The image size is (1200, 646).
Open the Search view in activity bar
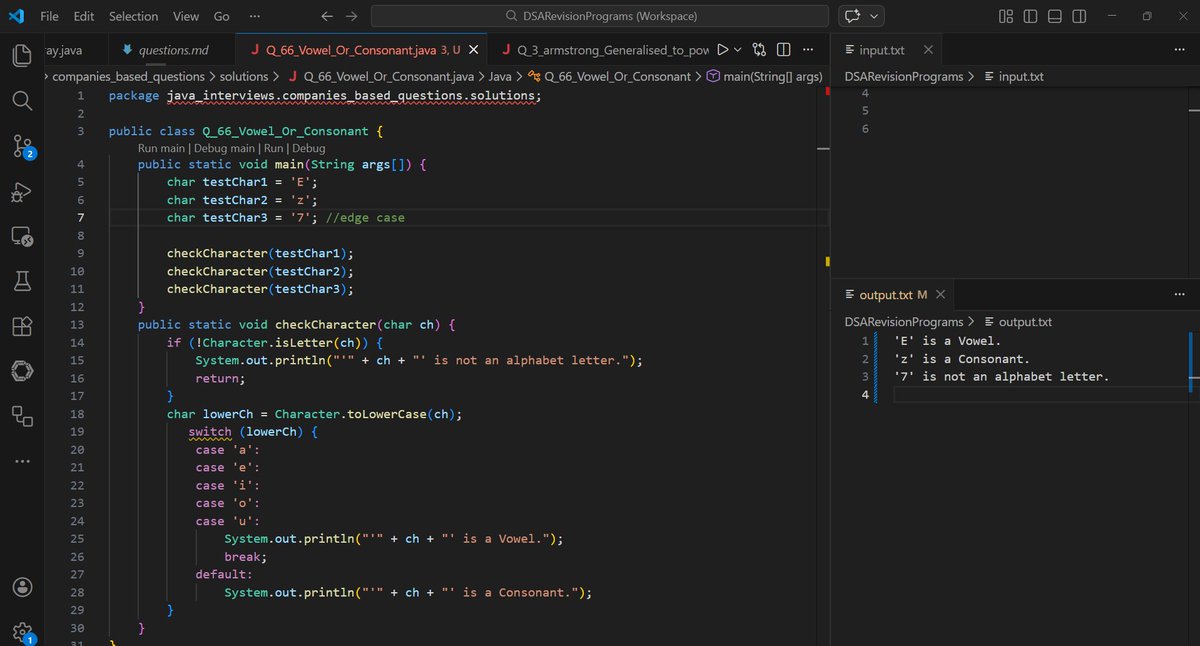pos(22,101)
